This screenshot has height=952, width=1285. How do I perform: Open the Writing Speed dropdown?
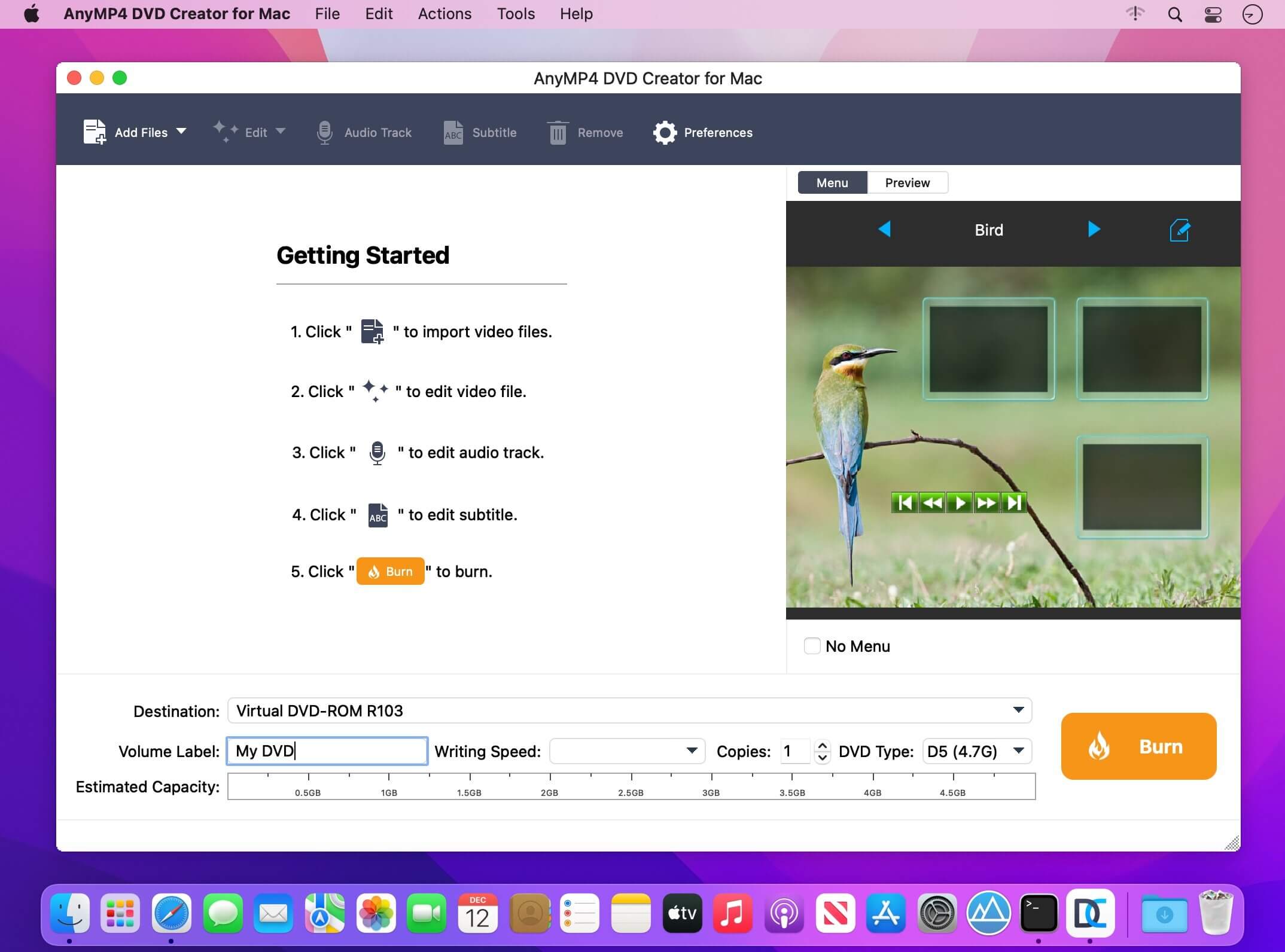tap(692, 750)
